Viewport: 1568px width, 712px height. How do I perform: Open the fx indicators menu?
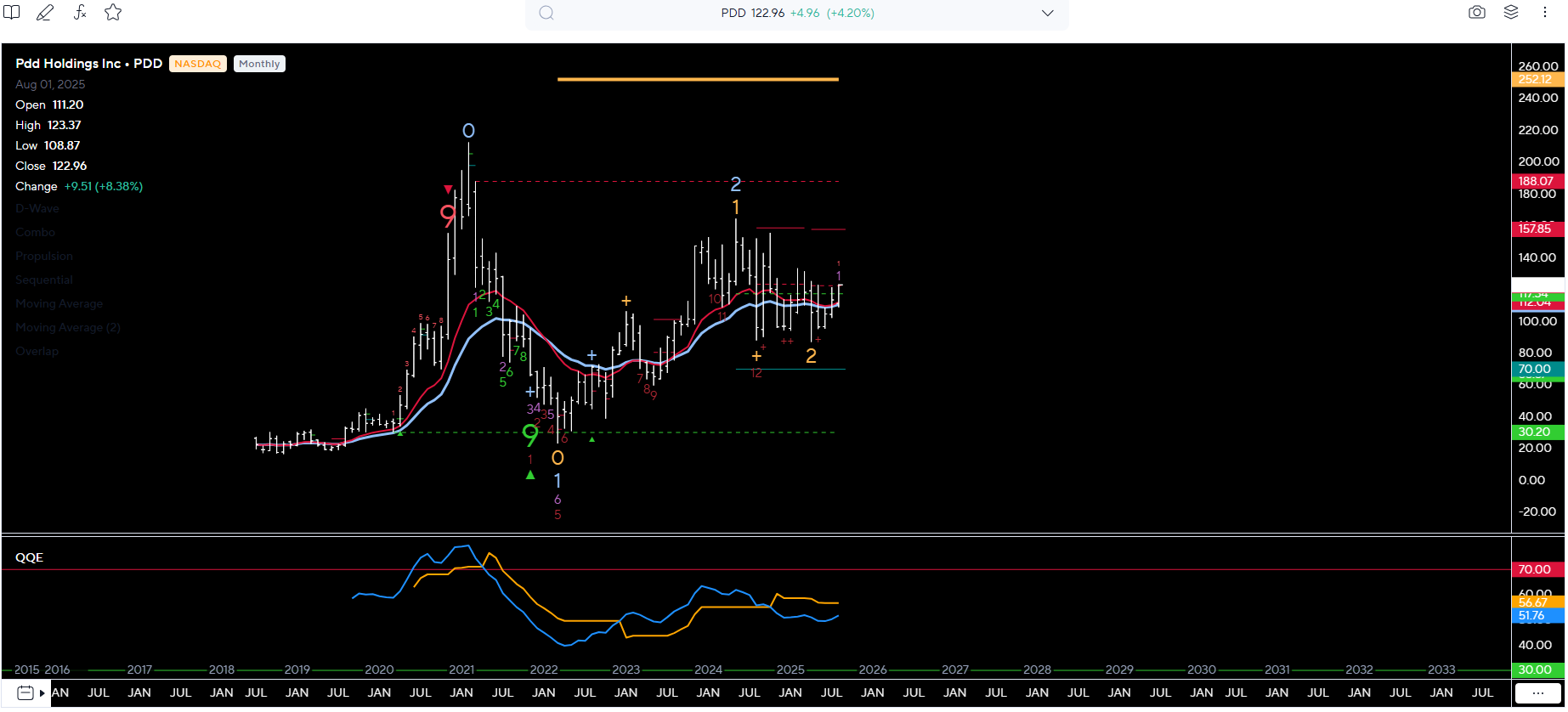(79, 13)
